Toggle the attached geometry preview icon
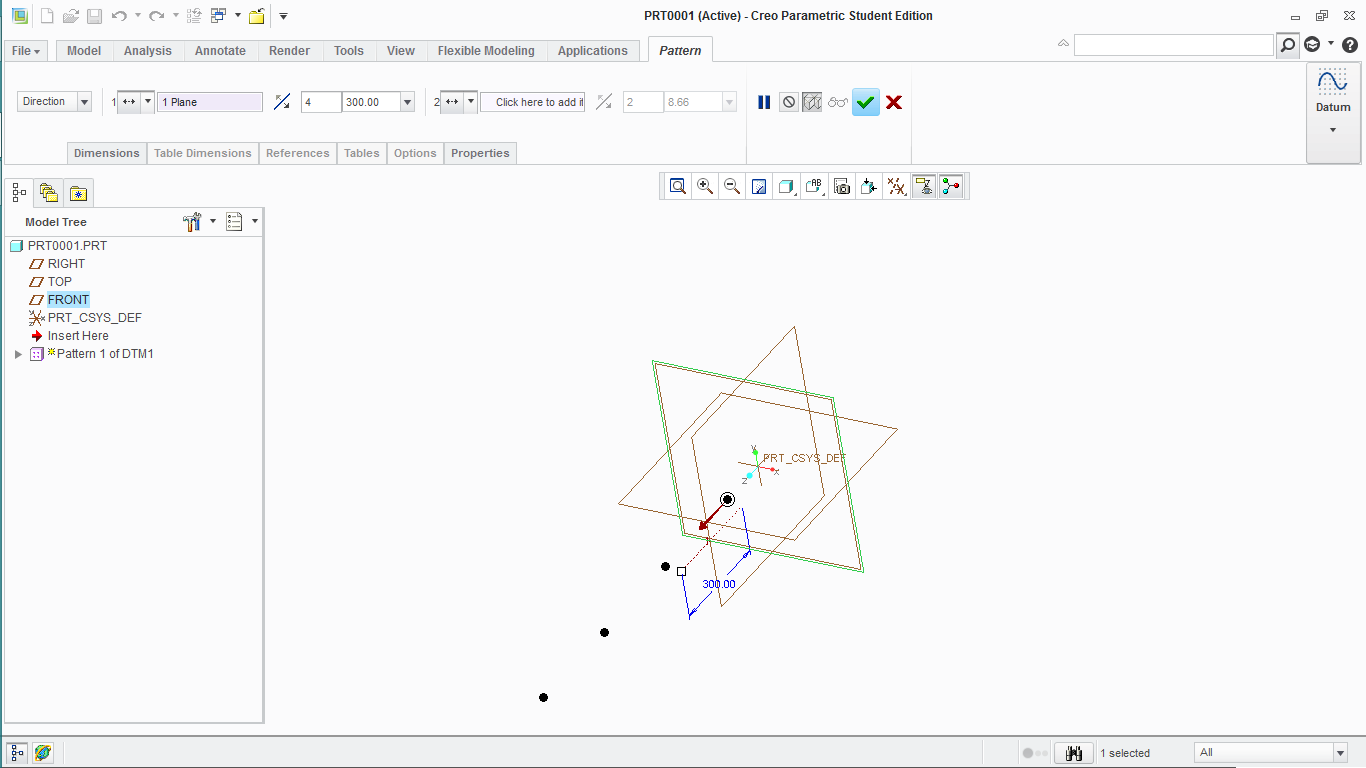The width and height of the screenshot is (1366, 768). click(x=812, y=102)
